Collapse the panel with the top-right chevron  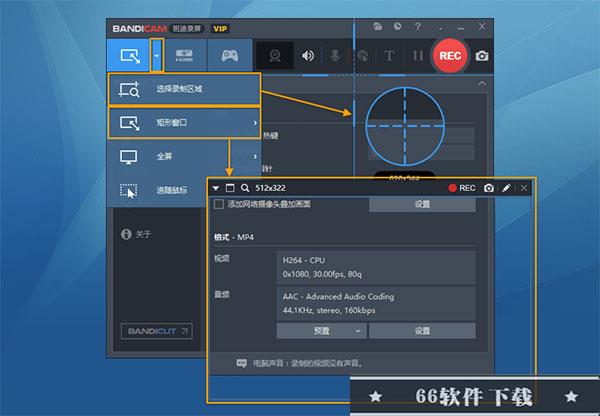coord(482,83)
